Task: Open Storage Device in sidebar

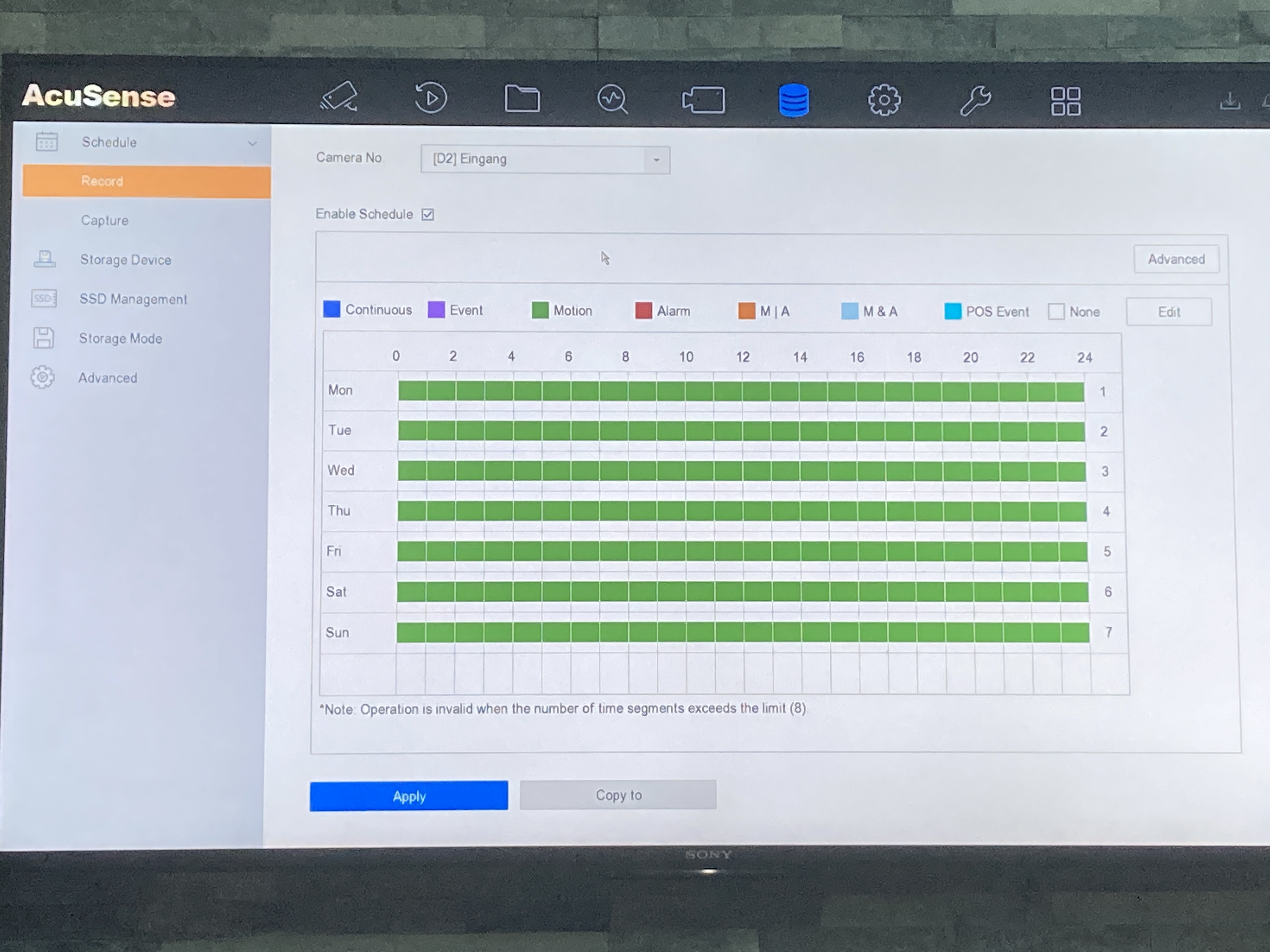Action: 125,260
